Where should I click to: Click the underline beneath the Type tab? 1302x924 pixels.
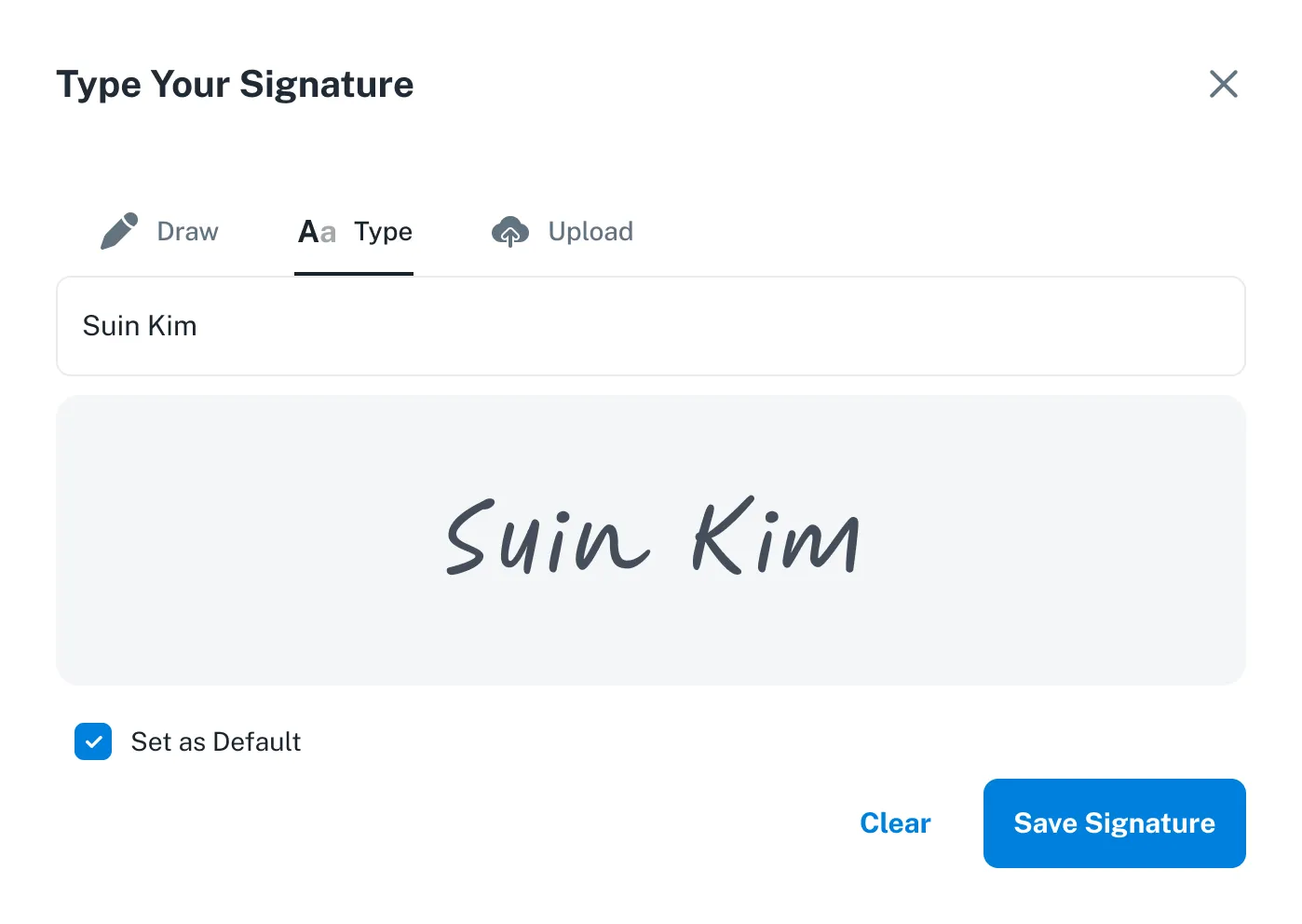(354, 274)
